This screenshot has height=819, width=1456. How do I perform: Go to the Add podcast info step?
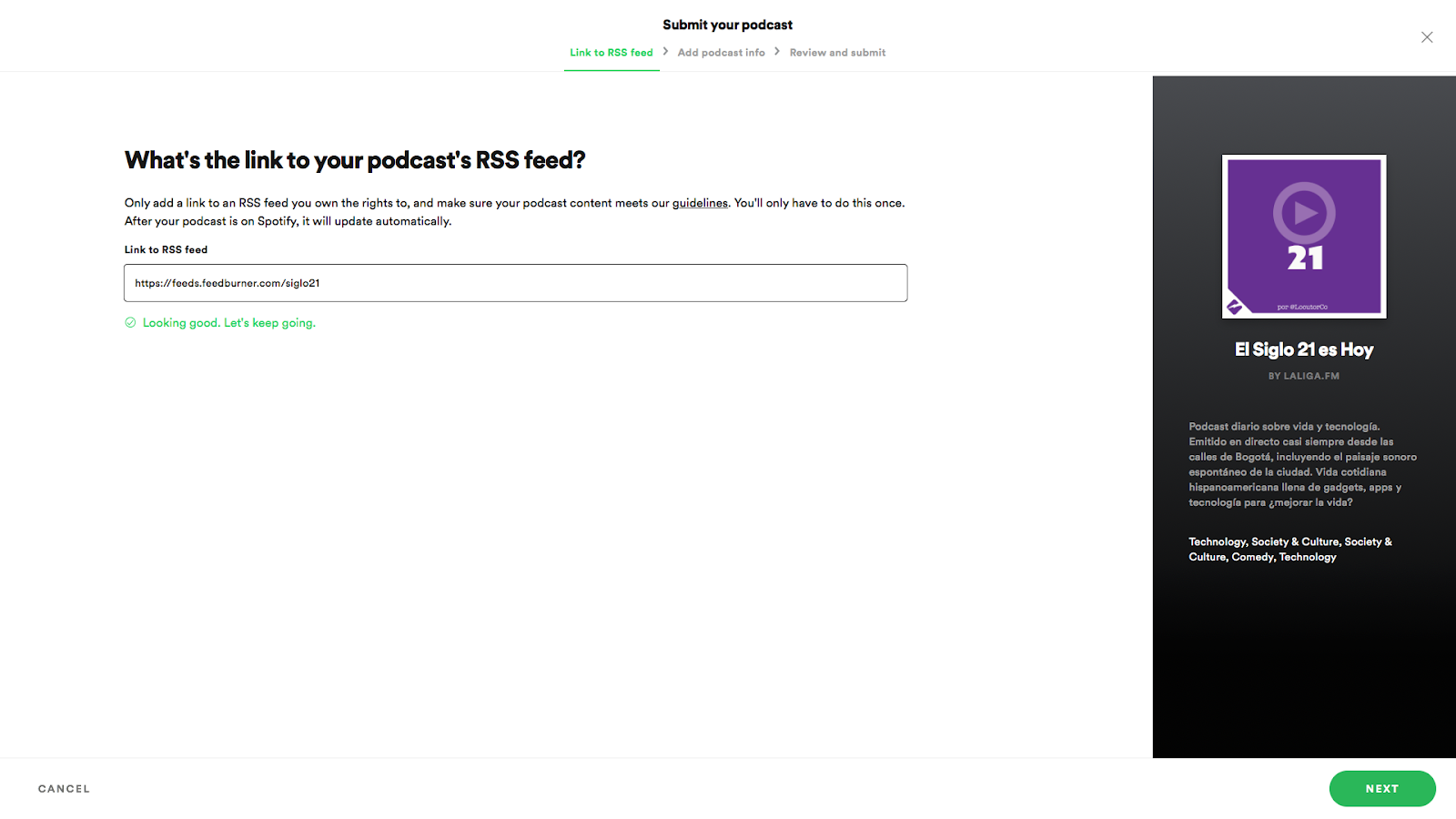pyautogui.click(x=722, y=53)
